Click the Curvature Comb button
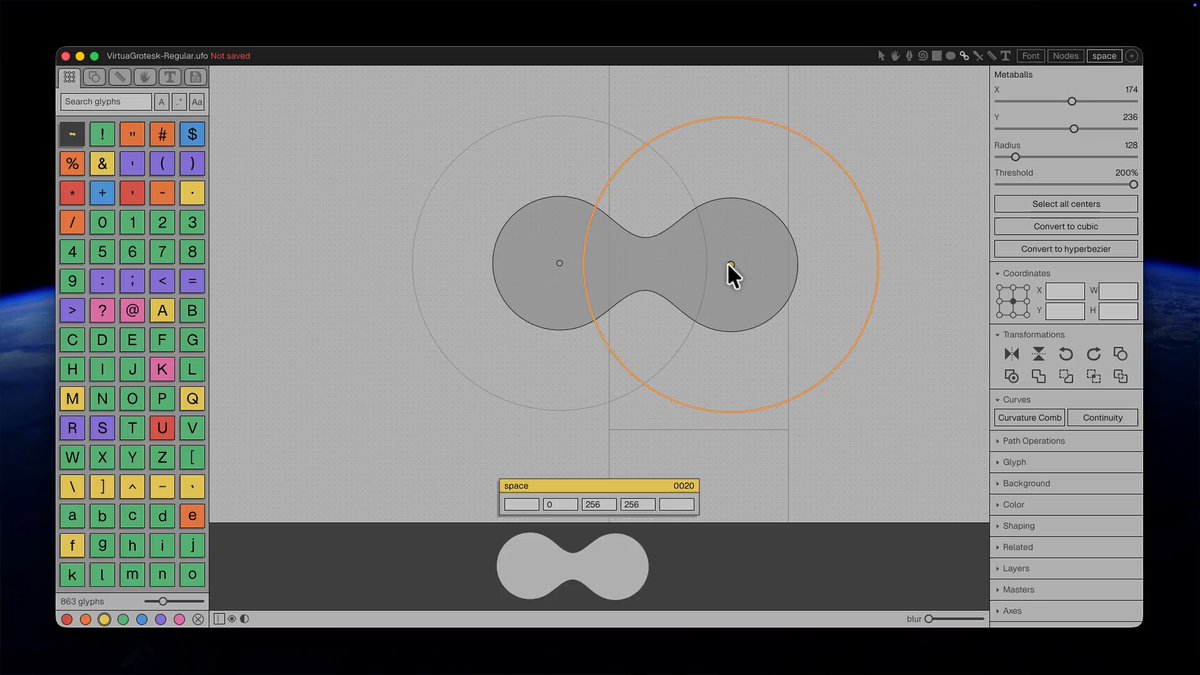 pos(1030,418)
